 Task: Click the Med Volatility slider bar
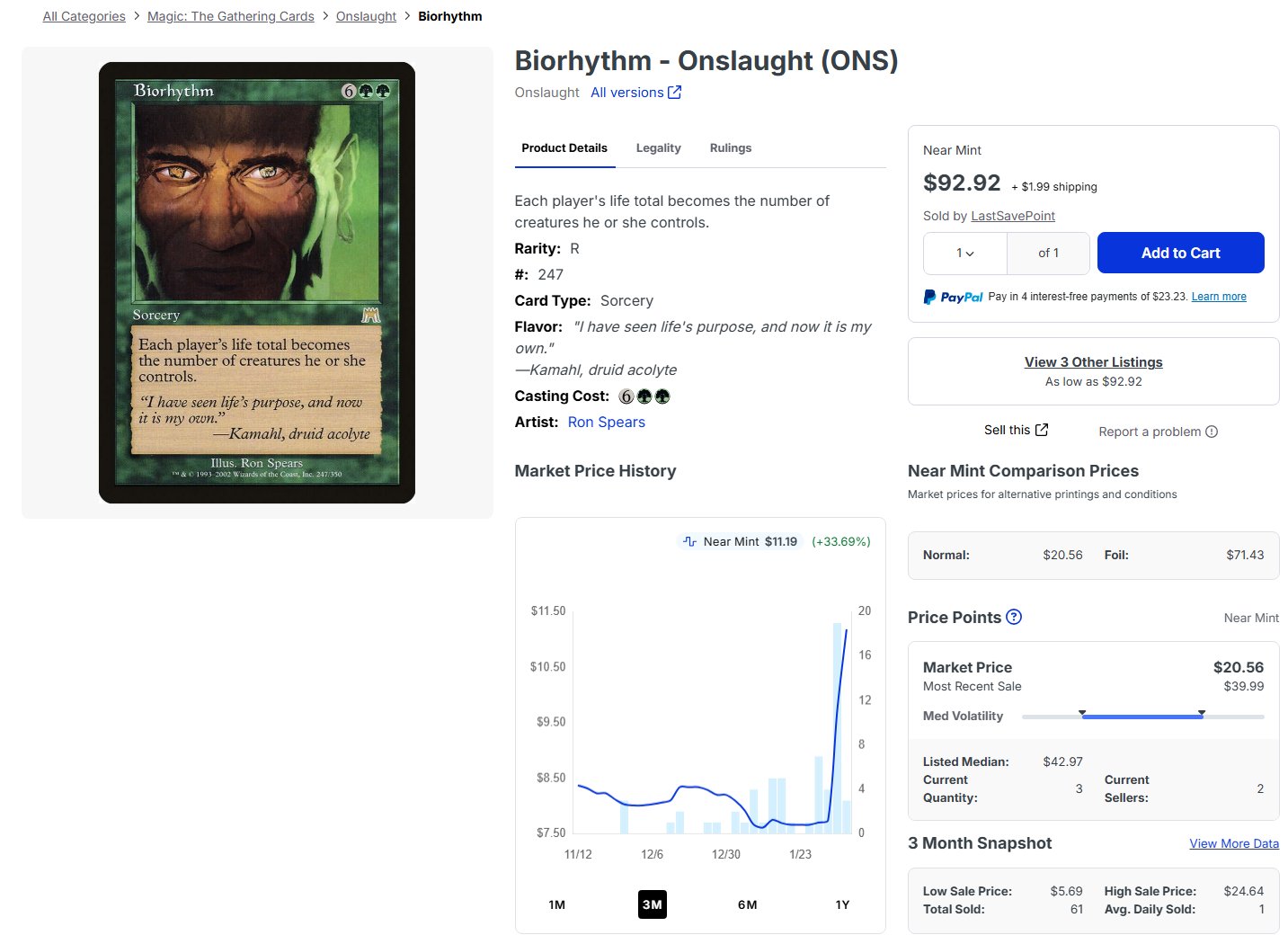click(x=1142, y=717)
